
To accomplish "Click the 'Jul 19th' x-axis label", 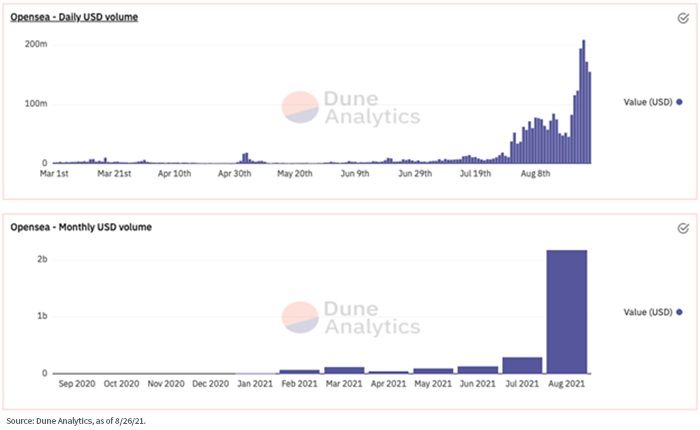I will pos(475,173).
